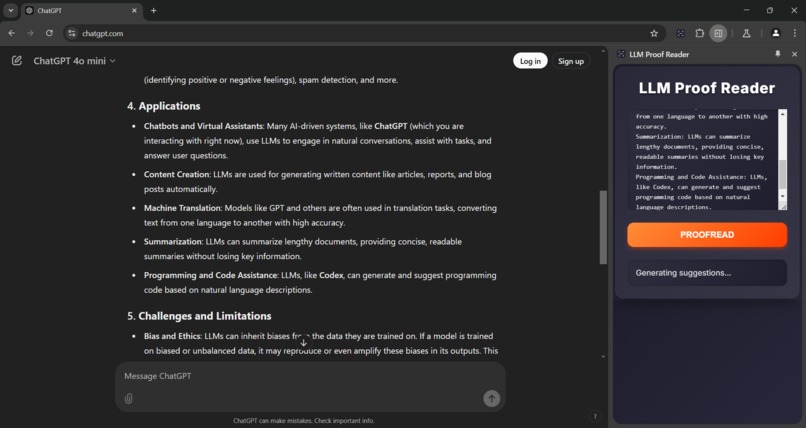
Task: Open a new browser tab
Action: point(153,10)
